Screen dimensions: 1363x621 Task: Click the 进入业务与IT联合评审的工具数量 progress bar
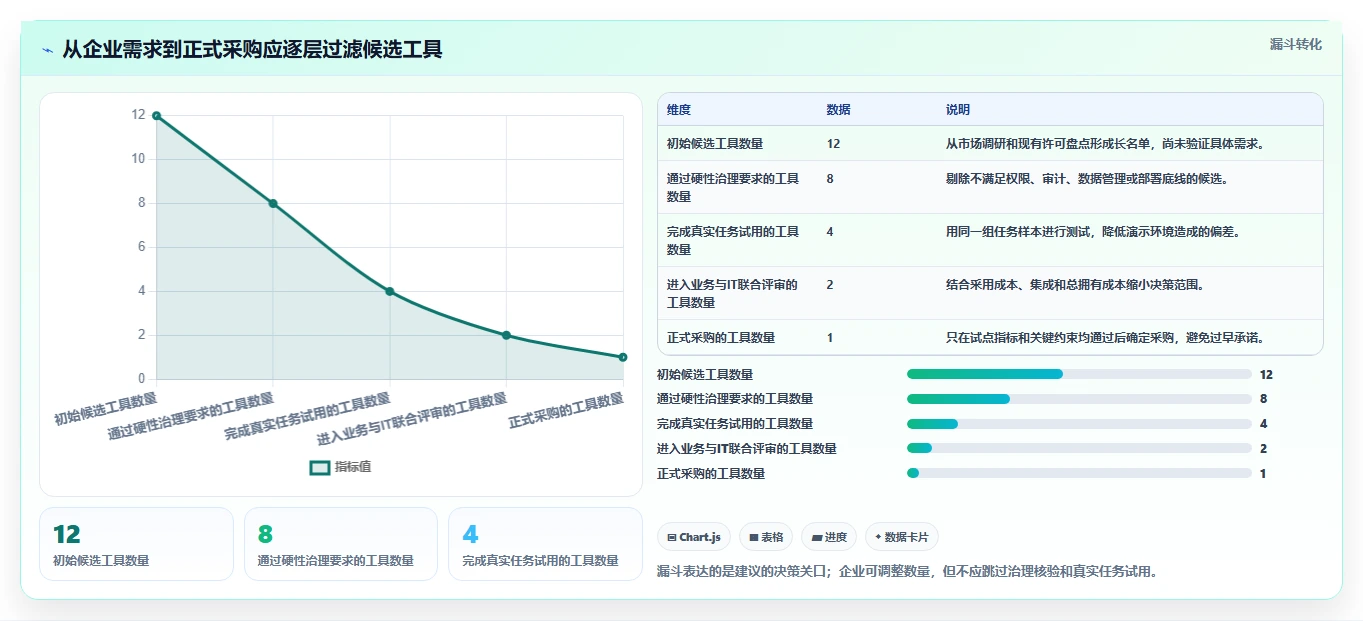pos(1079,449)
